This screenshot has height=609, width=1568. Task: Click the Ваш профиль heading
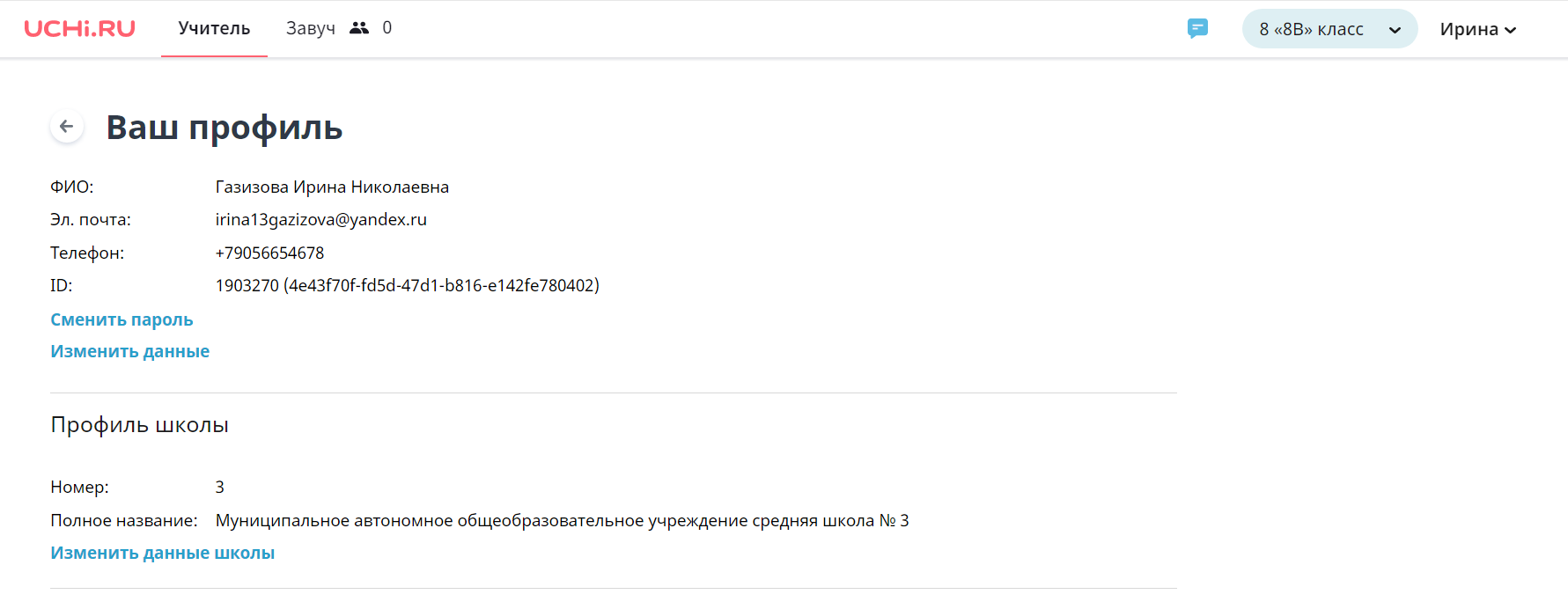225,128
